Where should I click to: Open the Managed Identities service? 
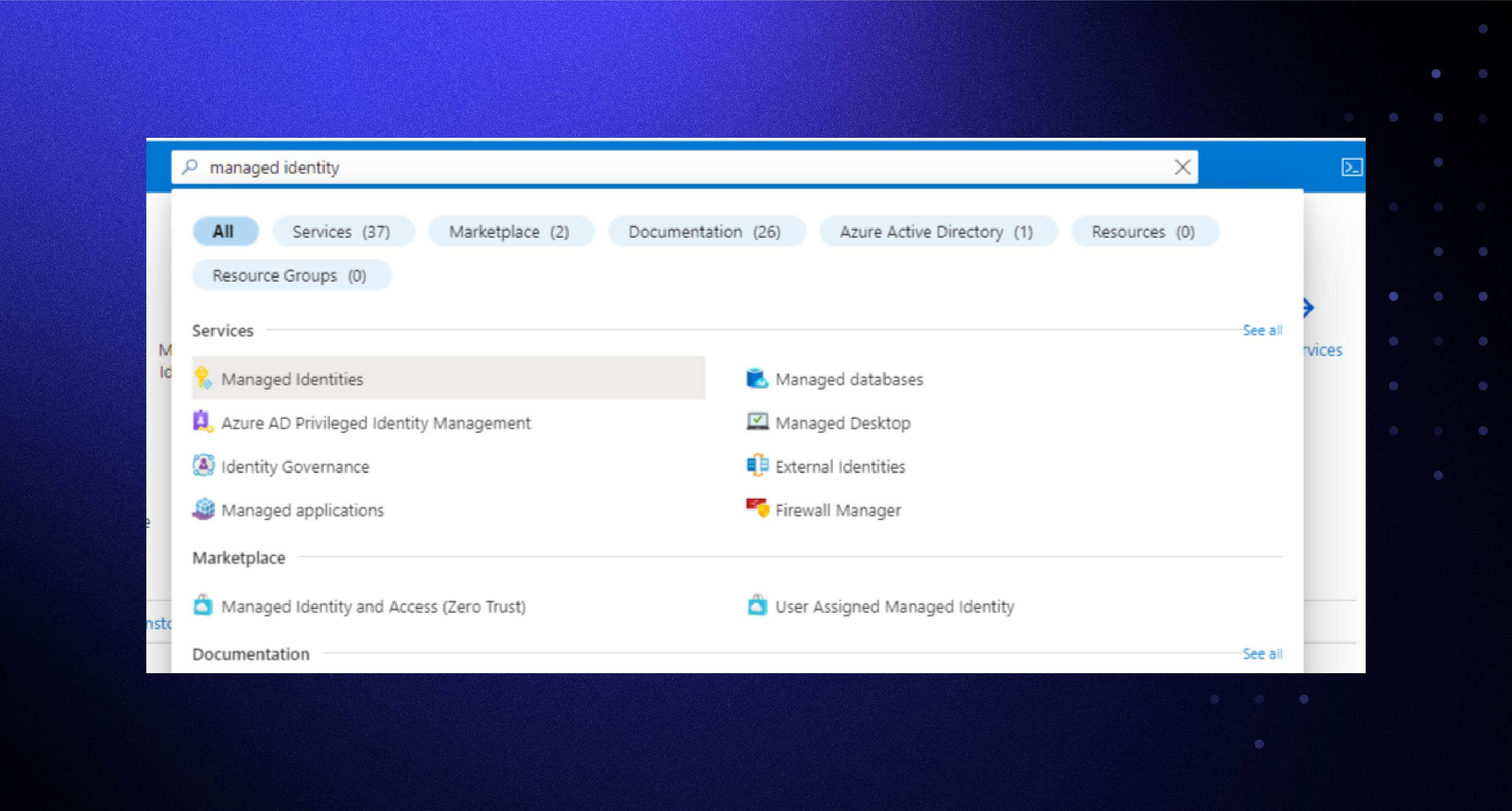[x=293, y=379]
